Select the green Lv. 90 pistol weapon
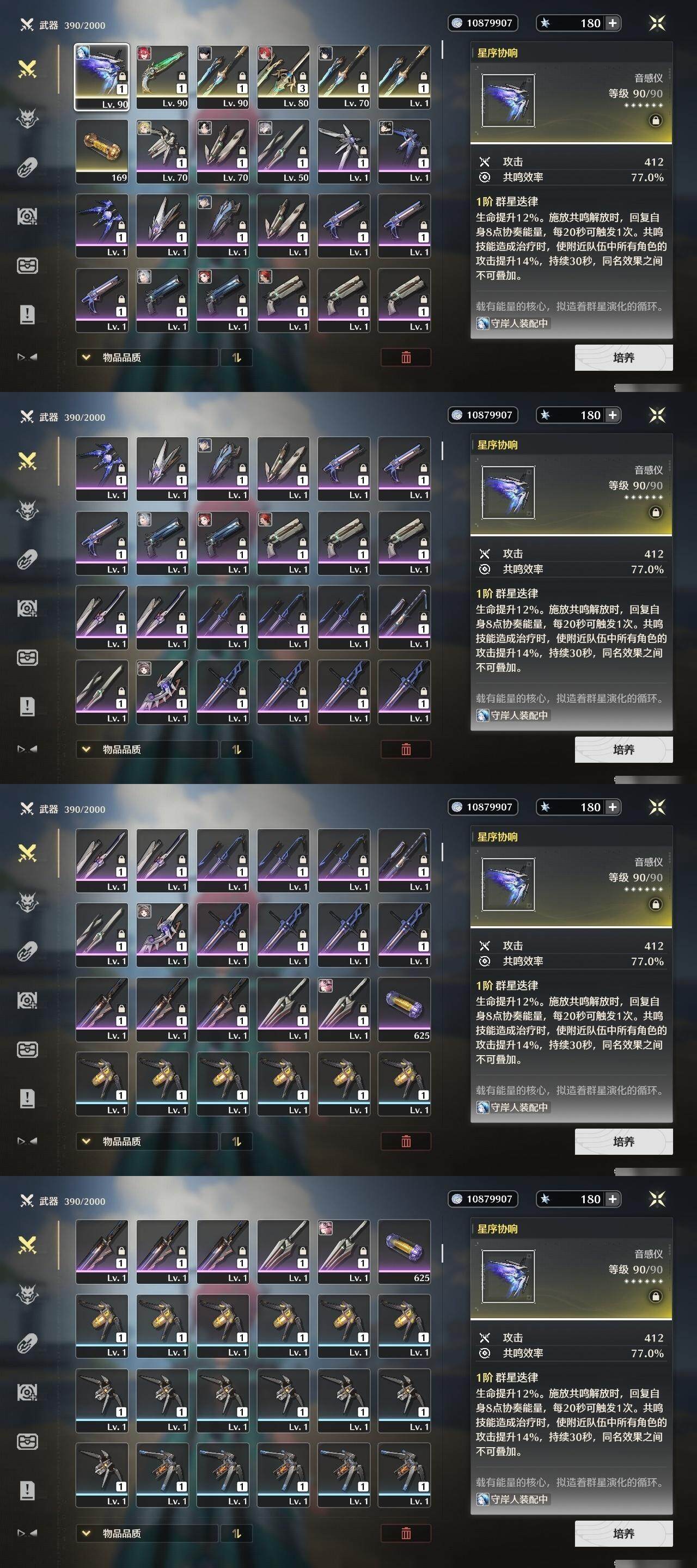The image size is (697, 1568). coord(162,77)
